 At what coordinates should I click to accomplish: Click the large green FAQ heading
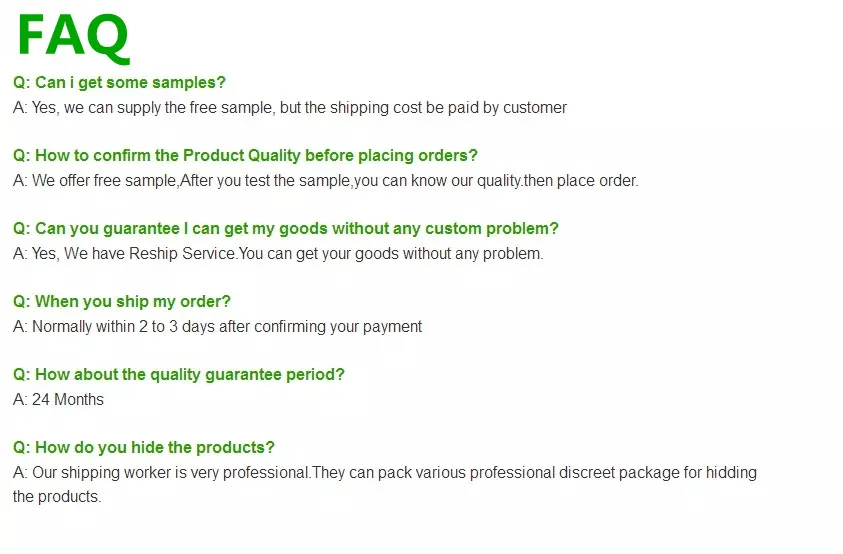coord(73,38)
